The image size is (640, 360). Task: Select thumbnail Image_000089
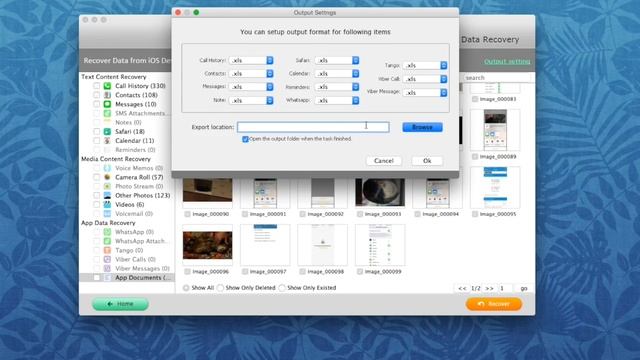click(x=495, y=130)
